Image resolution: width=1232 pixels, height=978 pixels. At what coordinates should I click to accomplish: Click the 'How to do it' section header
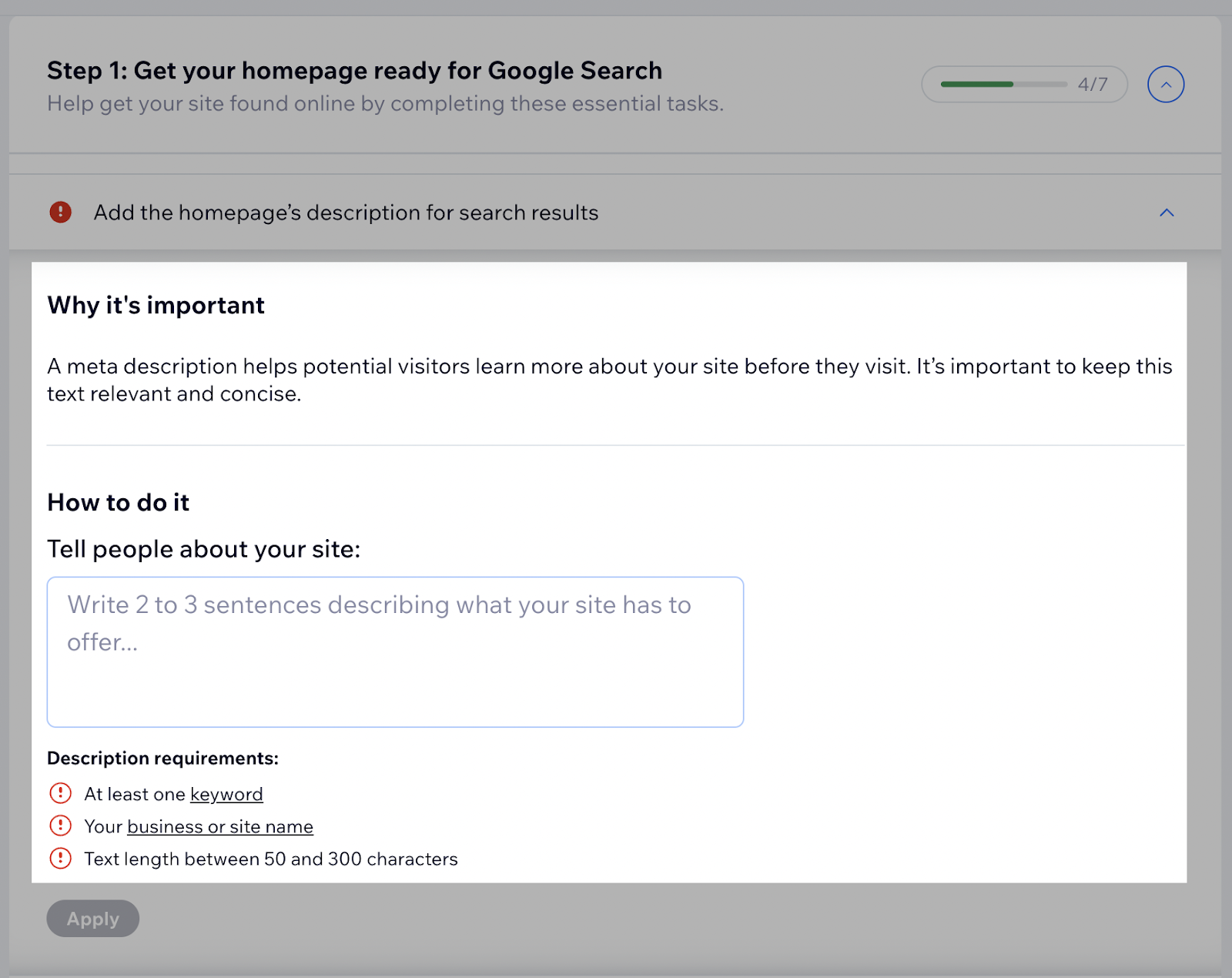pos(117,502)
